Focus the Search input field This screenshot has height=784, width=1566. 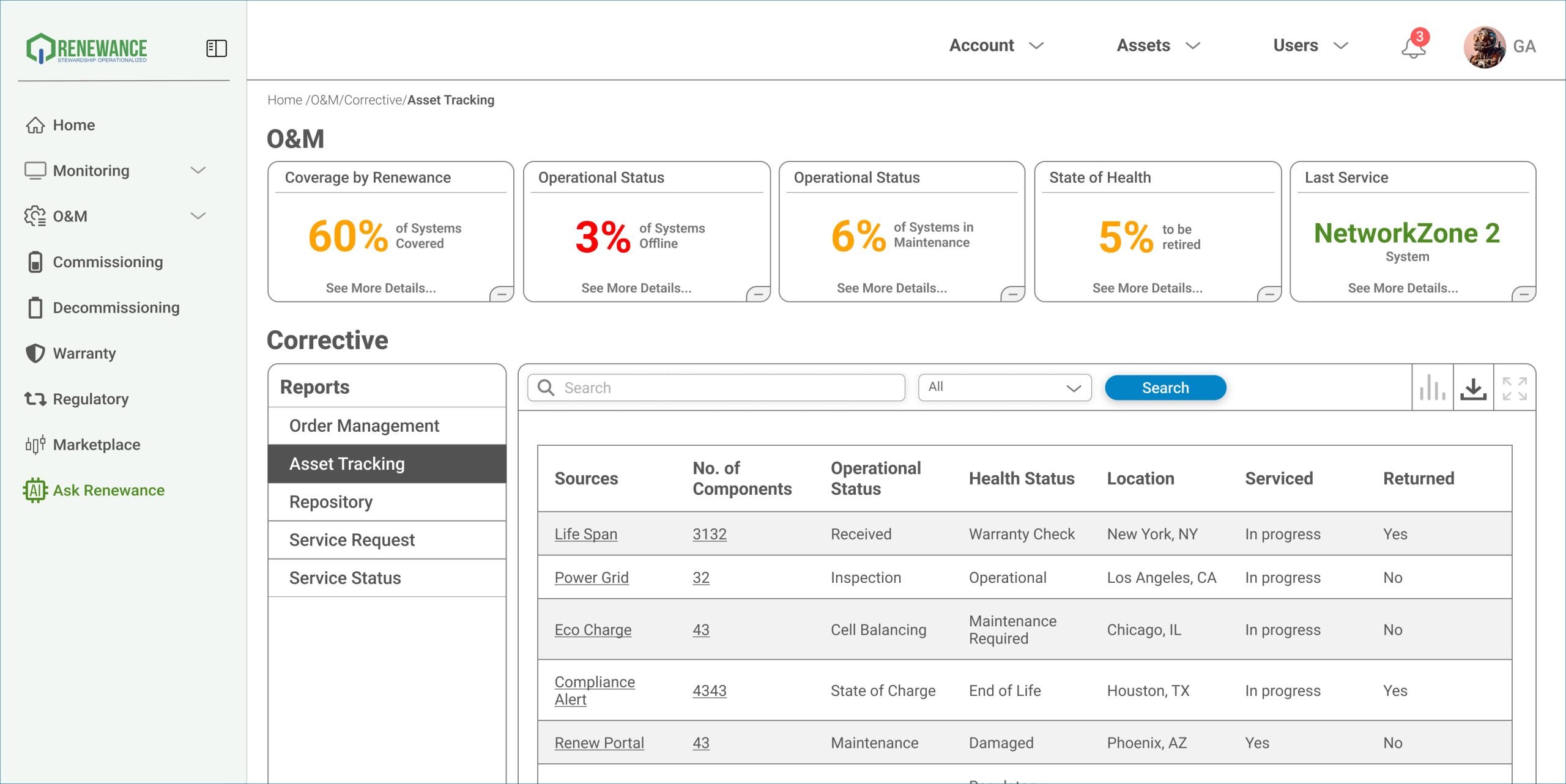point(716,388)
